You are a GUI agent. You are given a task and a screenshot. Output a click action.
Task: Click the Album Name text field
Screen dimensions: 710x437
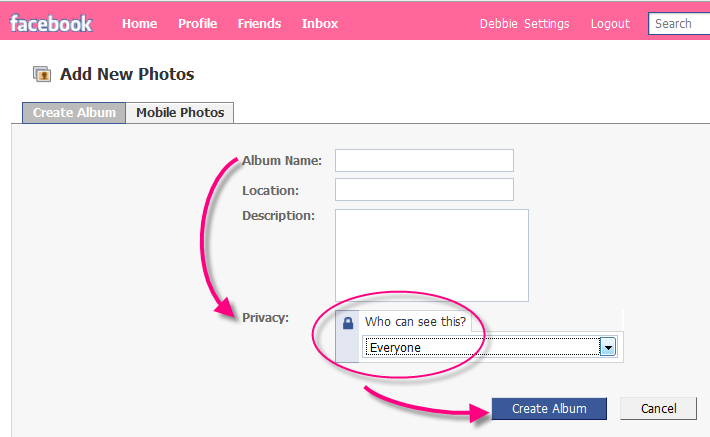point(424,160)
